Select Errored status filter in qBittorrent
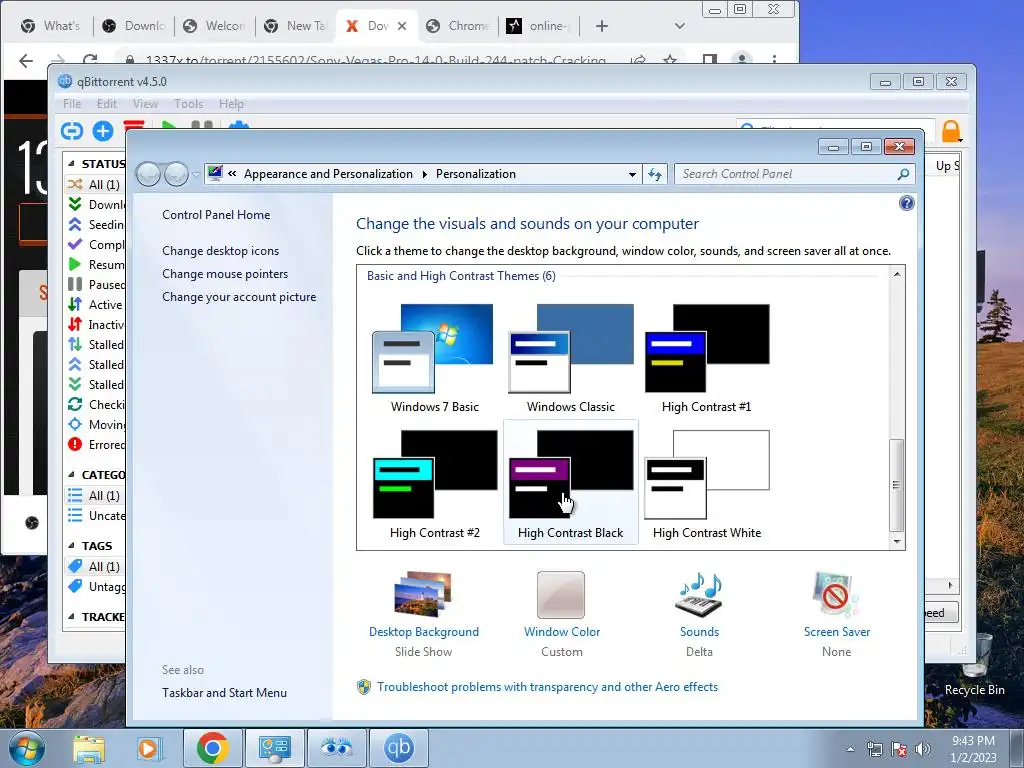1024x768 pixels. tap(95, 445)
